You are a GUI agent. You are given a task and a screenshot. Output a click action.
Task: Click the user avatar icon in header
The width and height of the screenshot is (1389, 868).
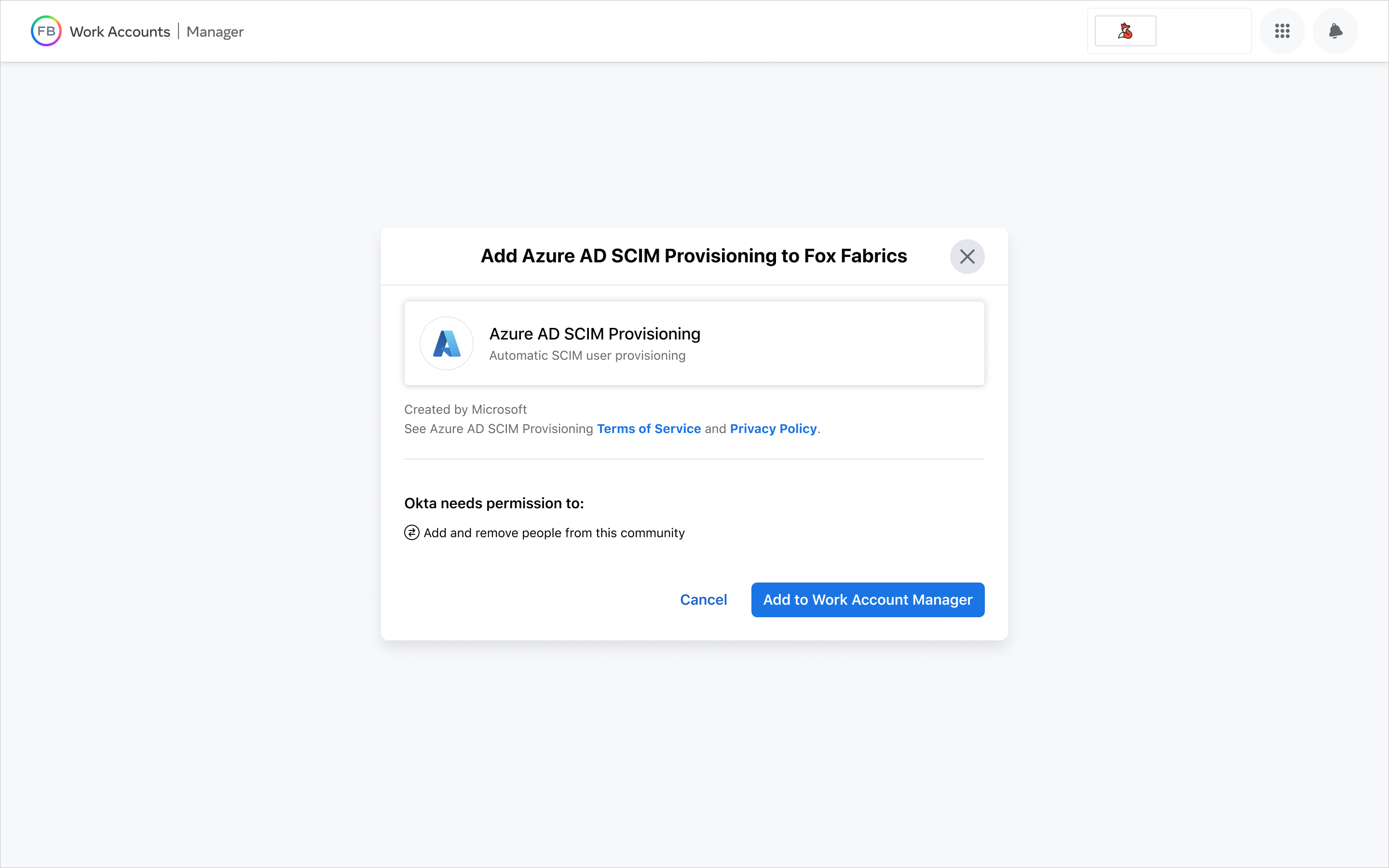coord(1125,31)
